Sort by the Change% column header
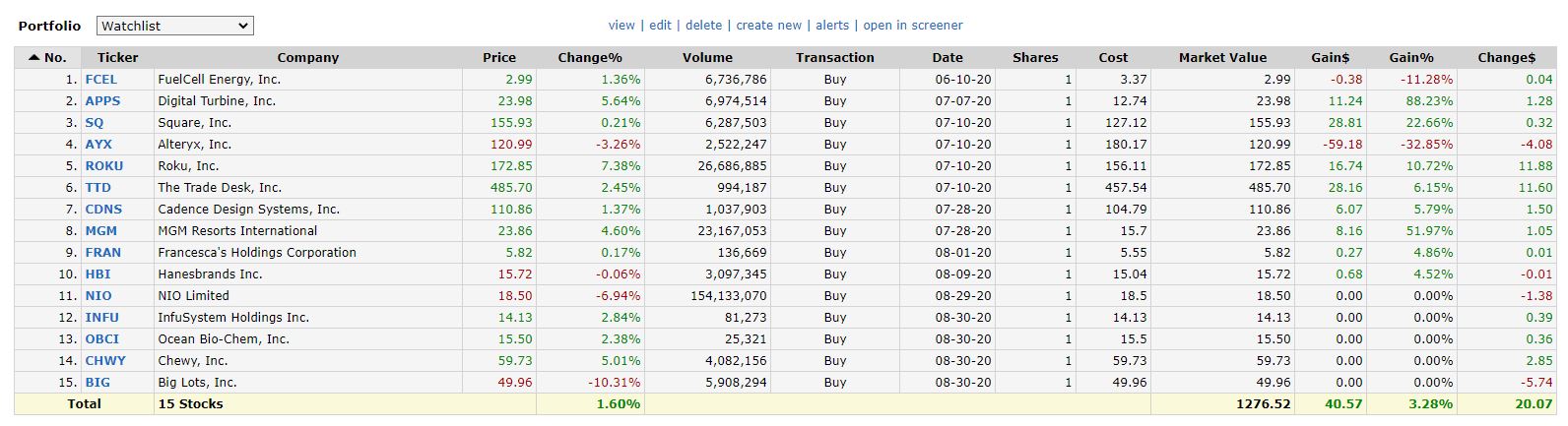The height and width of the screenshot is (426, 1568). [x=590, y=57]
